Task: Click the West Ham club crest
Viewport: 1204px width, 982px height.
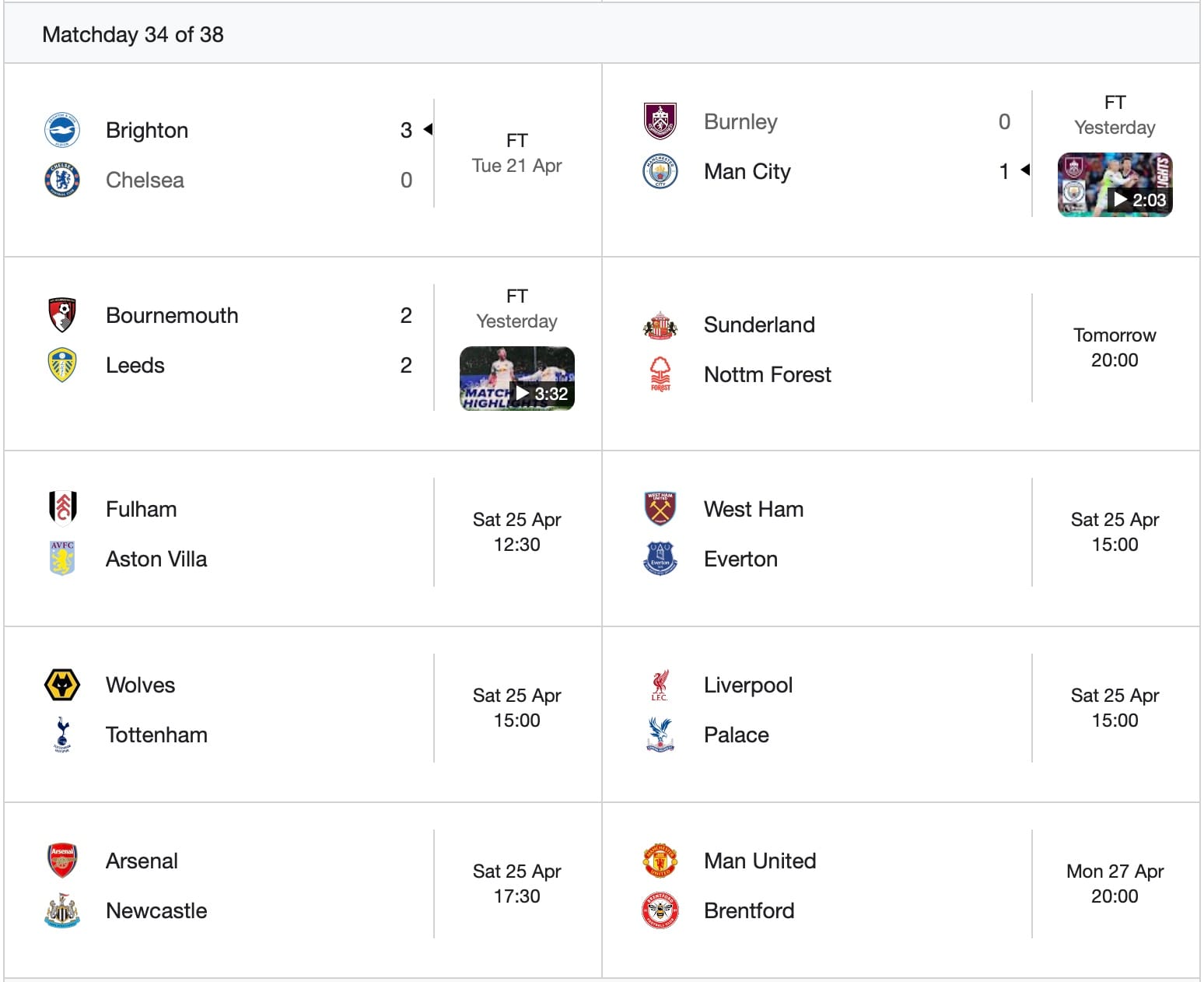Action: click(660, 509)
